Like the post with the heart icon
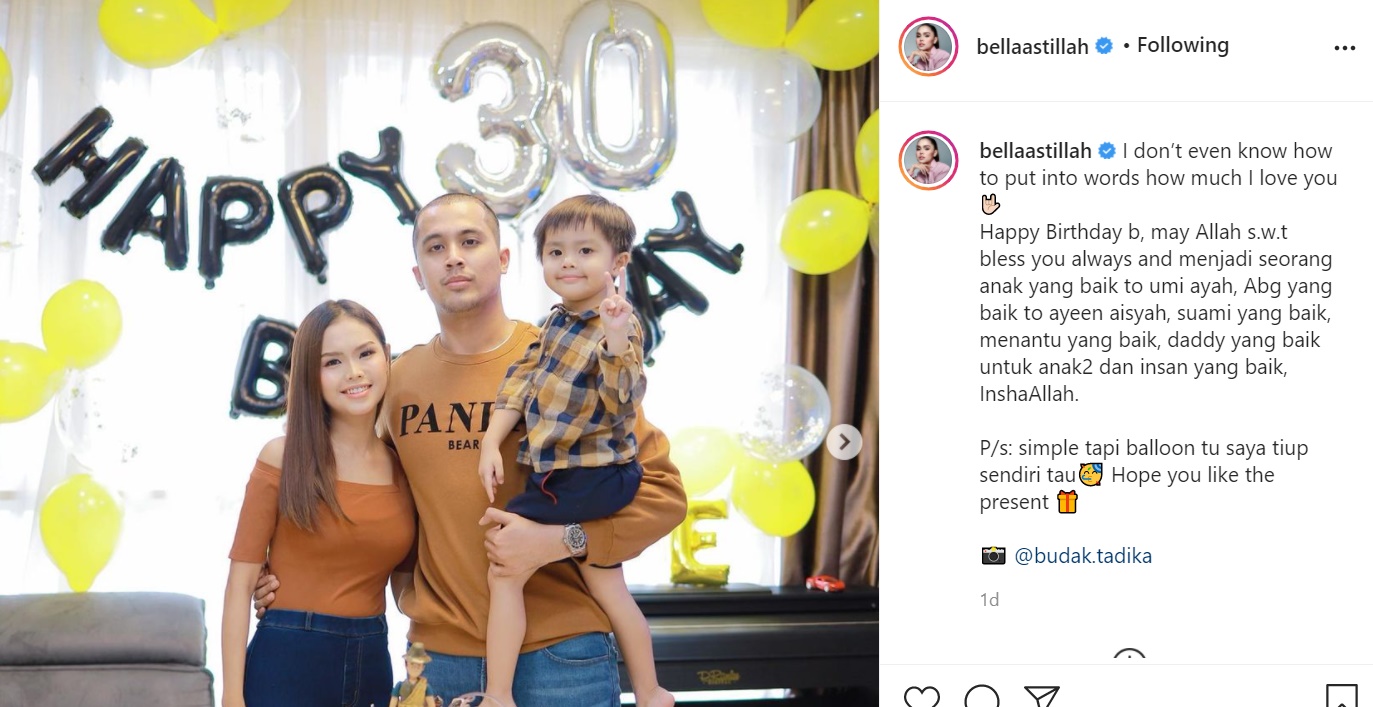The width and height of the screenshot is (1373, 707). (x=921, y=697)
